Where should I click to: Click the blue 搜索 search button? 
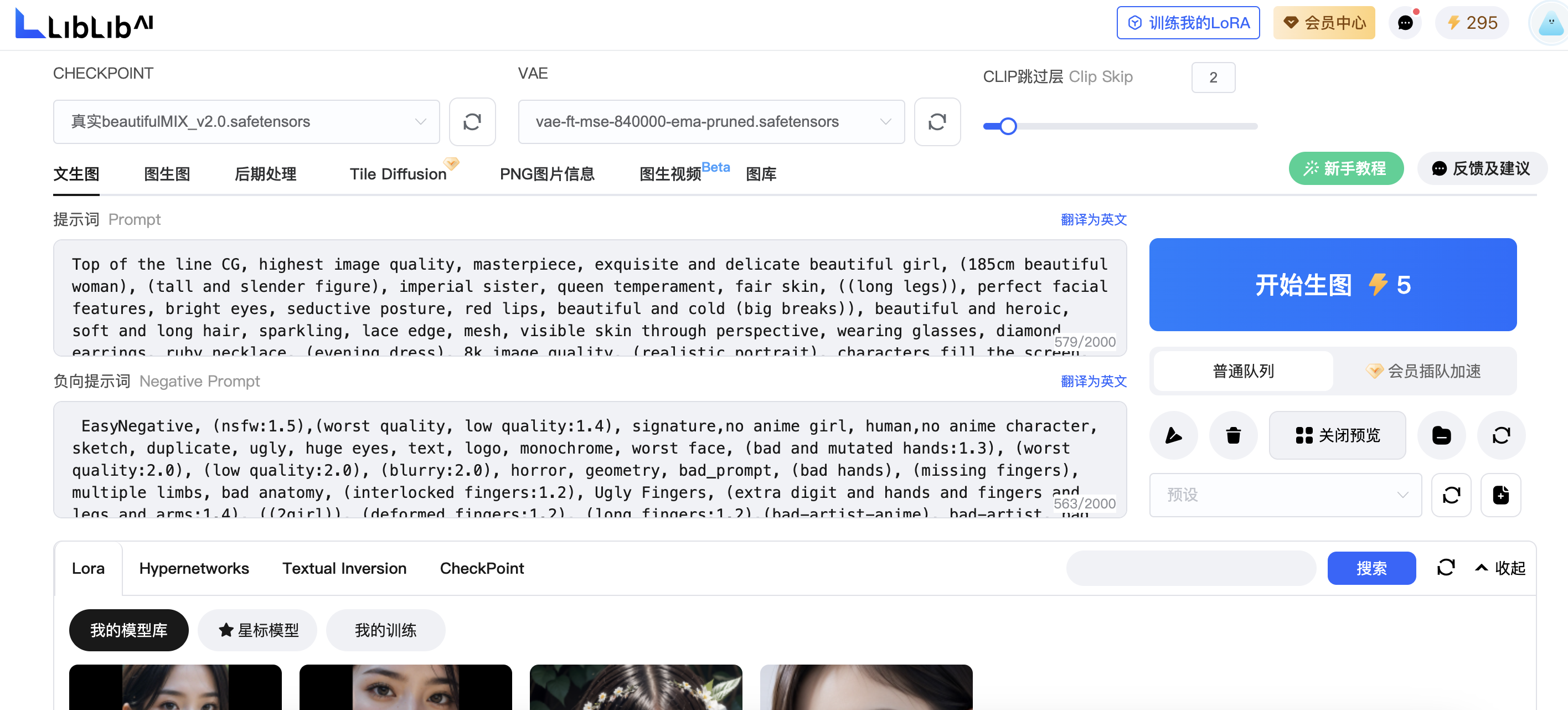(x=1371, y=568)
